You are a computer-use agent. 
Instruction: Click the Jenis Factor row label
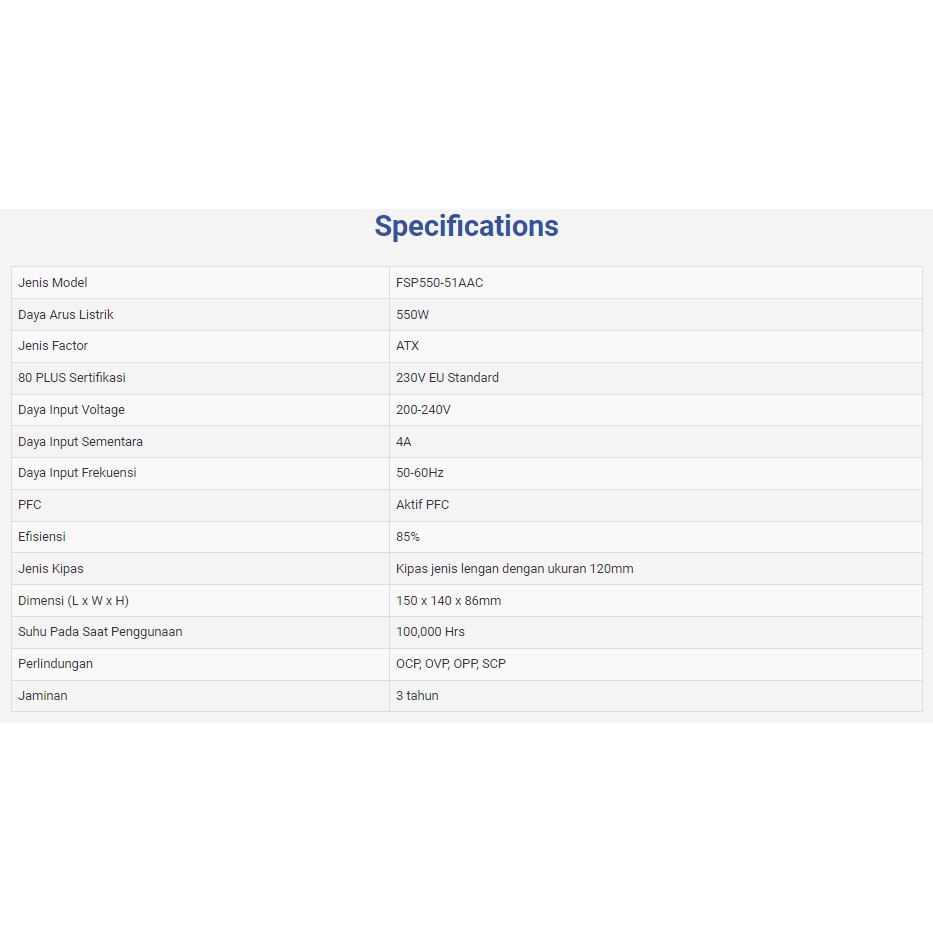[x=53, y=346]
